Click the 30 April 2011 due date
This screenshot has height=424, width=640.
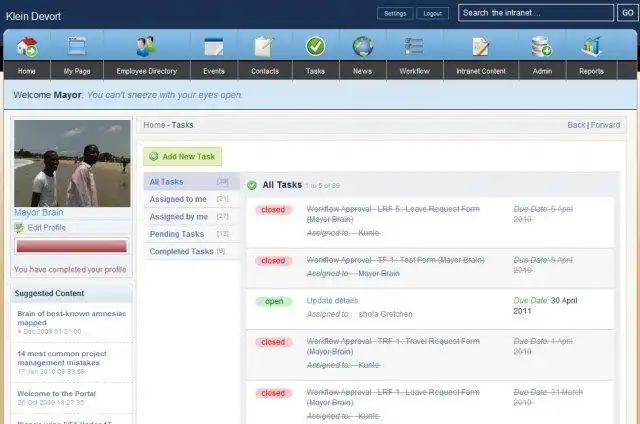(x=545, y=306)
